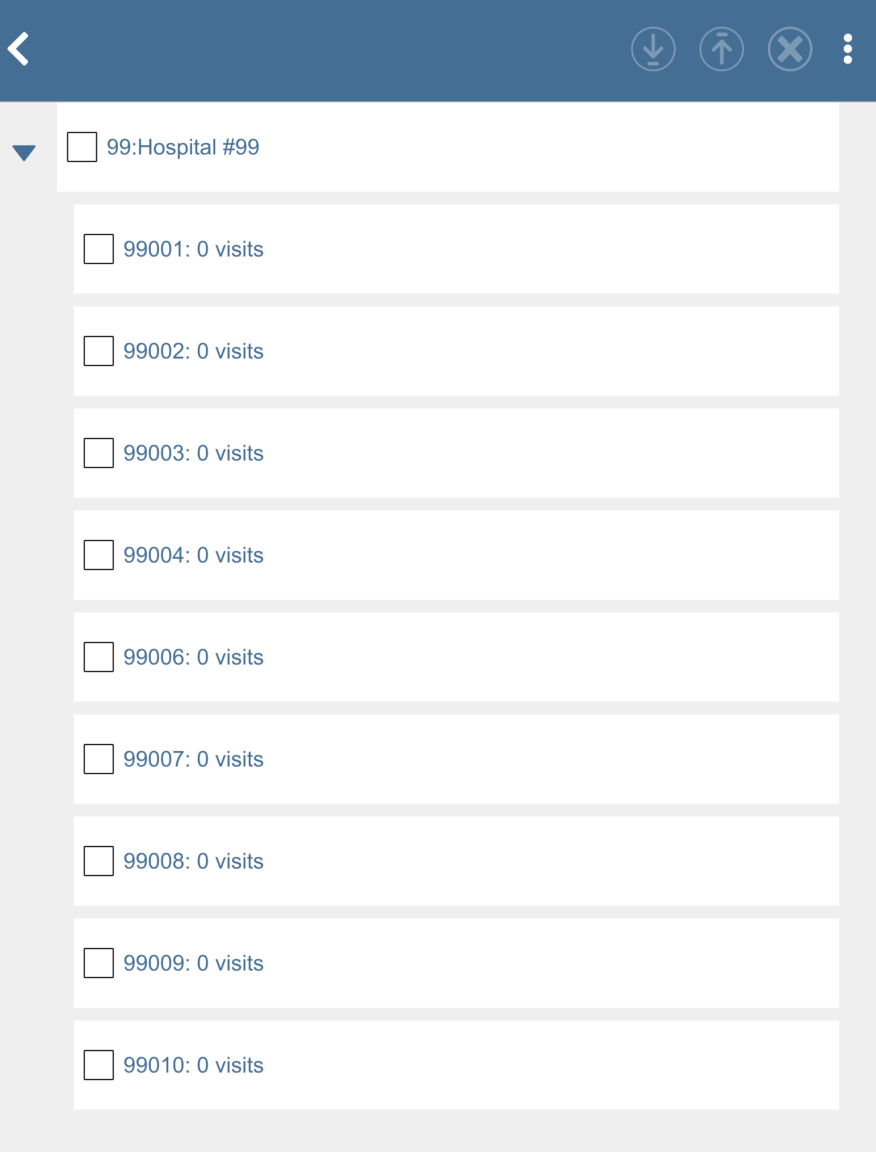Enable the 99002 checkbox
876x1152 pixels.
(x=98, y=351)
